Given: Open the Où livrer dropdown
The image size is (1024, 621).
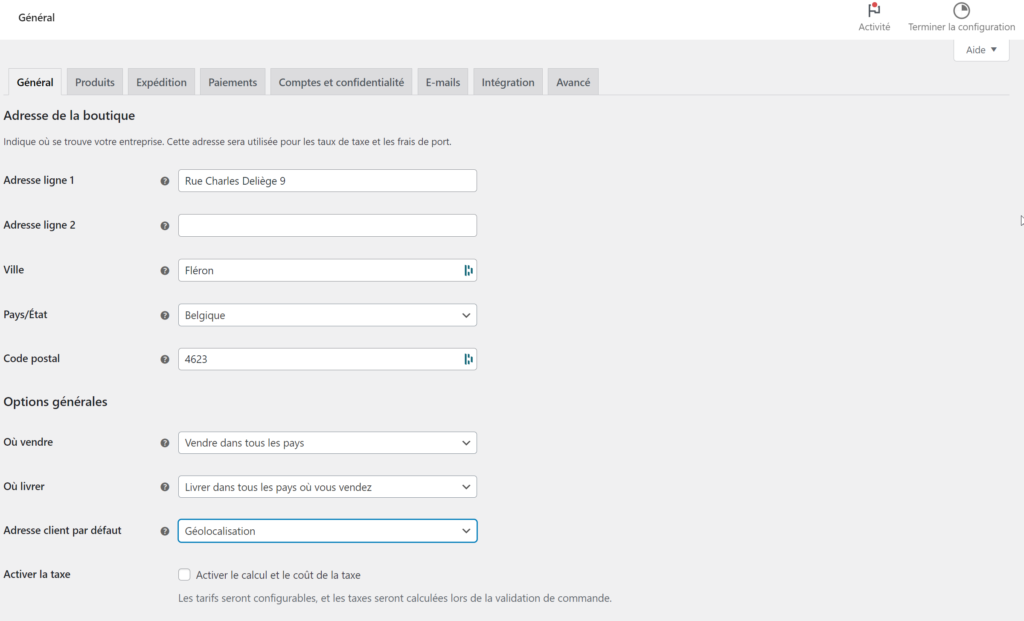Looking at the screenshot, I should pos(327,487).
